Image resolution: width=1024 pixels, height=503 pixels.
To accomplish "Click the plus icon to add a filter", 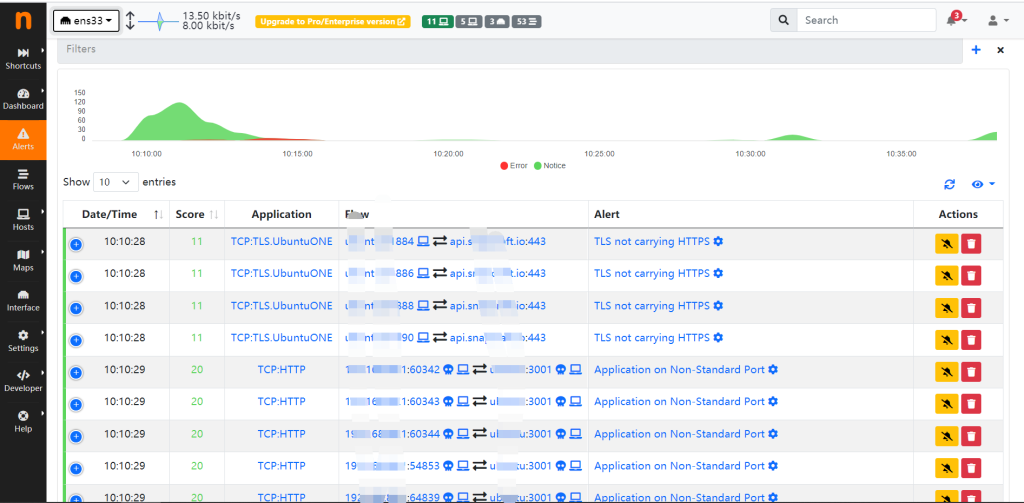I will (976, 49).
